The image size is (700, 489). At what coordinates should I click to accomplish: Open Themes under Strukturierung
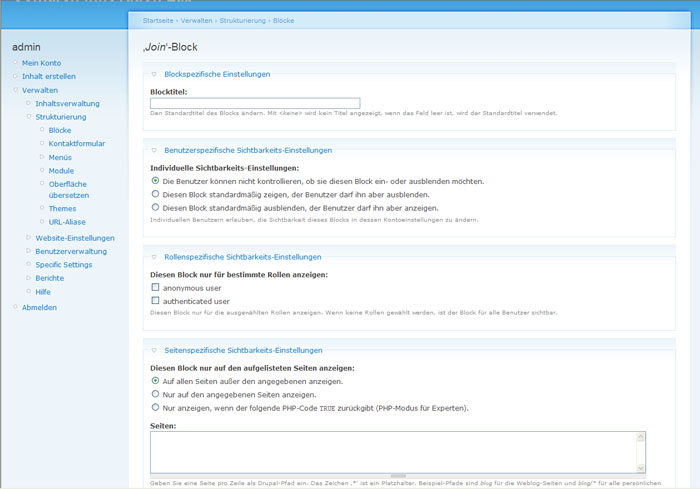click(x=62, y=208)
